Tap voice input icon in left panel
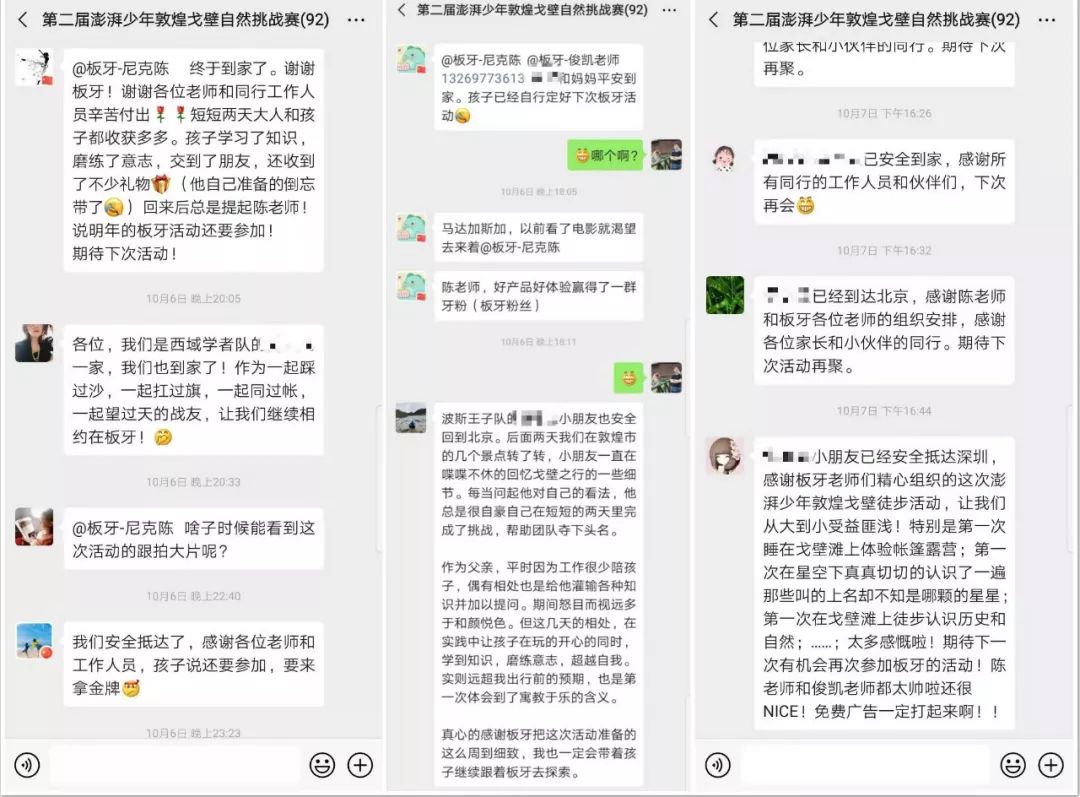This screenshot has width=1080, height=797. [x=27, y=765]
